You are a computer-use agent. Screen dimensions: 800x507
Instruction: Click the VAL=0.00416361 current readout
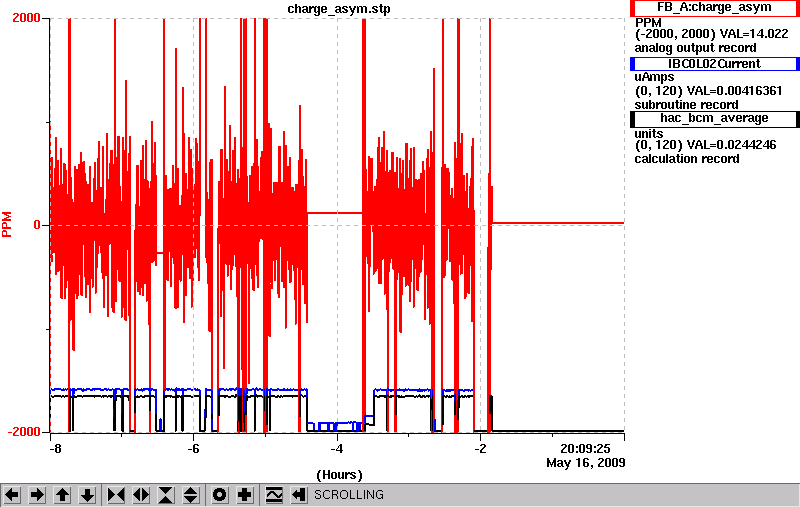click(x=735, y=91)
